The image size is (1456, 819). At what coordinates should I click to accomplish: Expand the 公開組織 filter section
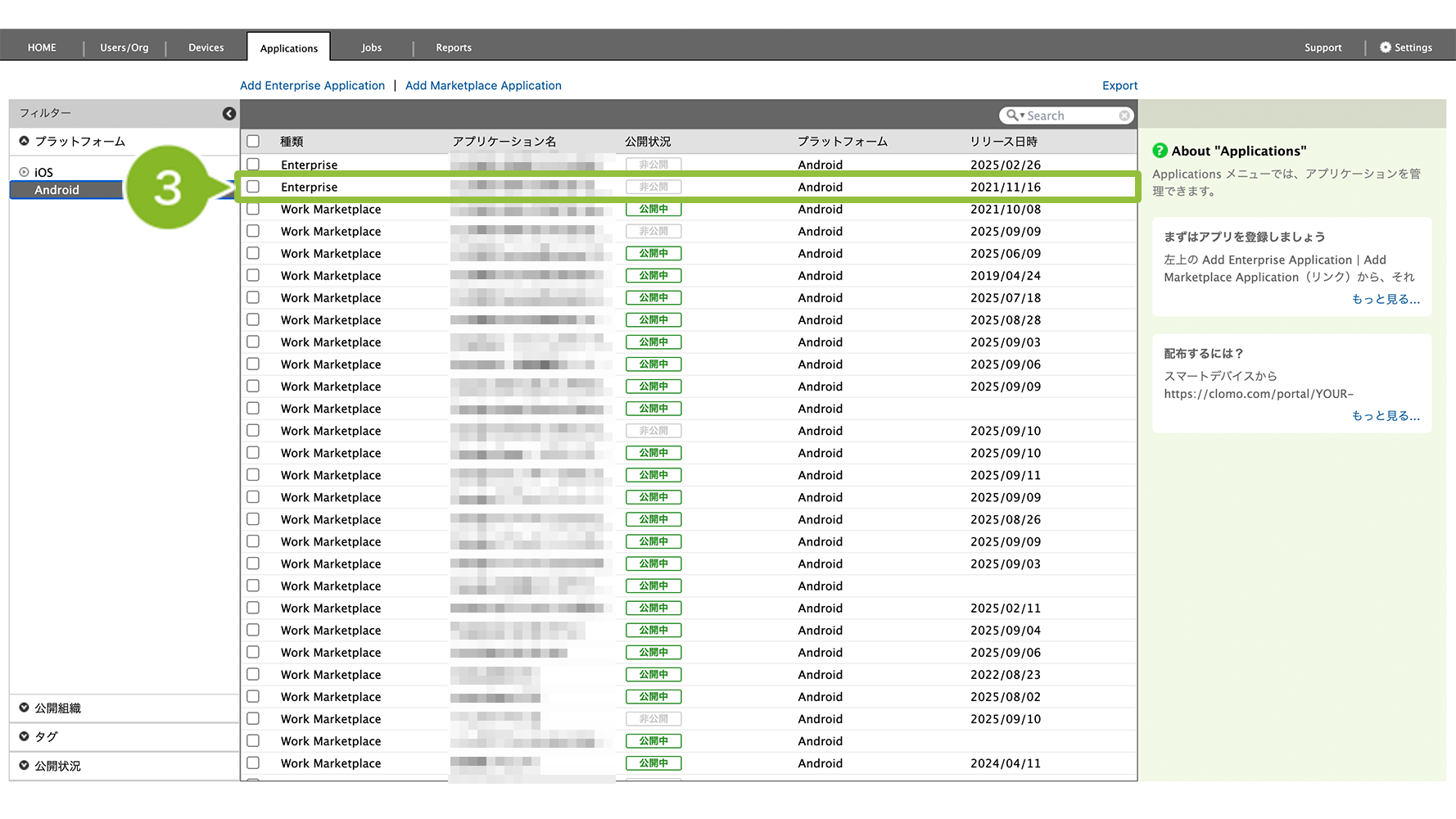tap(25, 708)
